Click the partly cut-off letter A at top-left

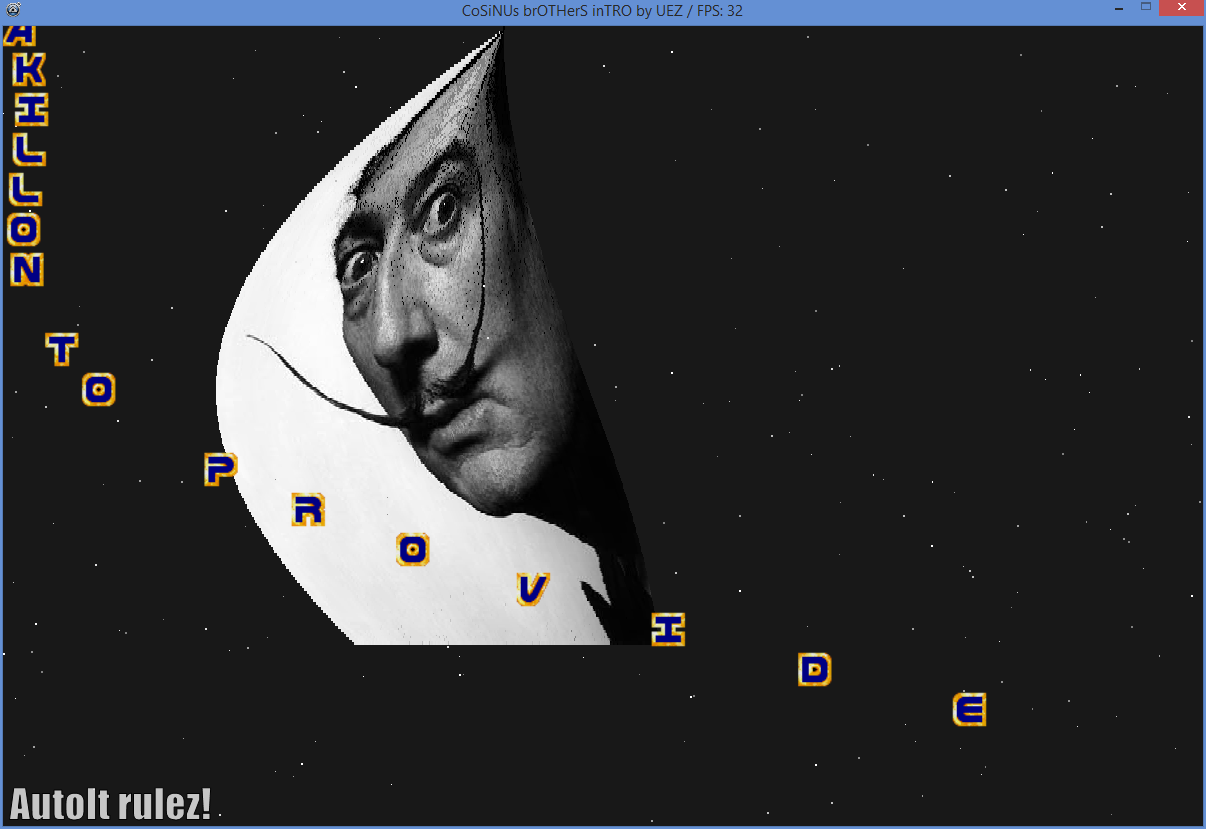coord(22,35)
